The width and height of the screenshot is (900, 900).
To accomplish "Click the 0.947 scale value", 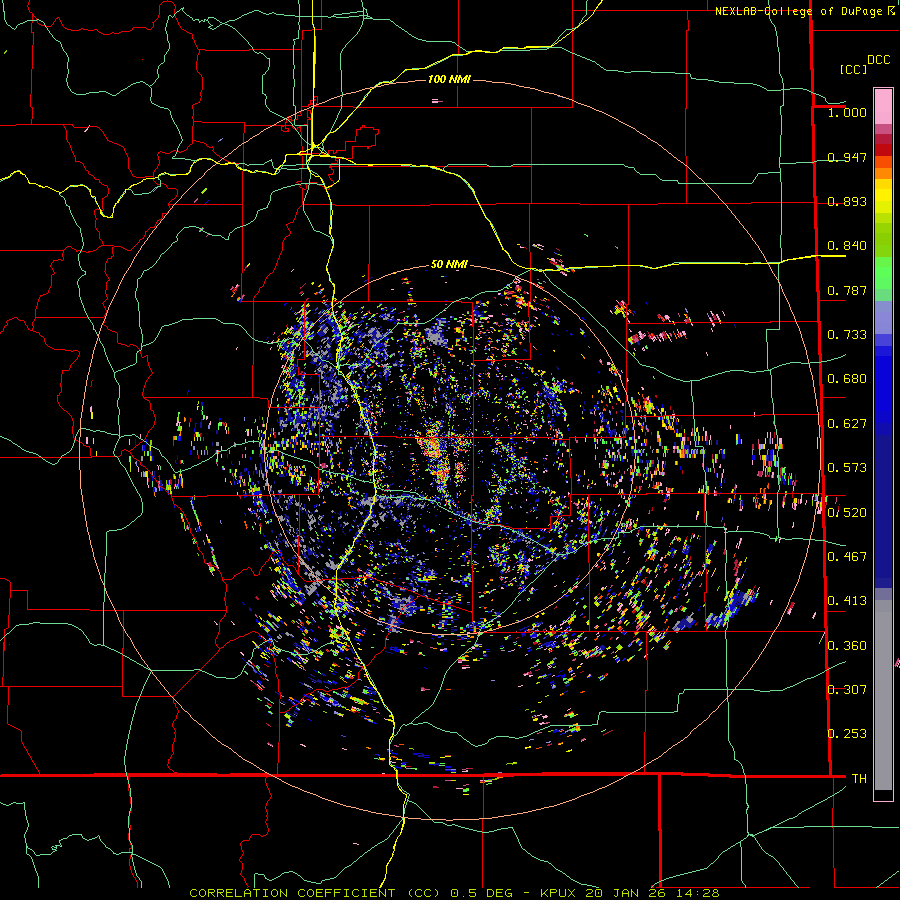I will [847, 157].
